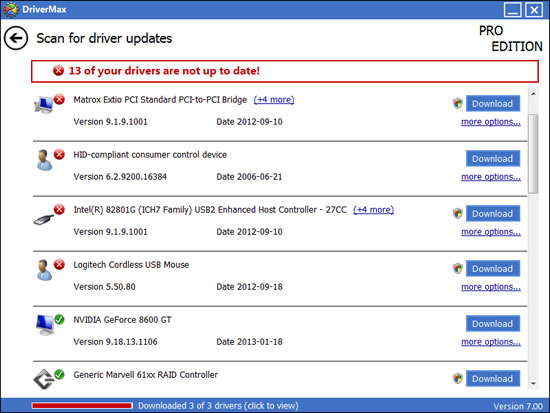Open more options for Logitech Cordless Mouse
Image resolution: width=550 pixels, height=413 pixels.
point(491,287)
